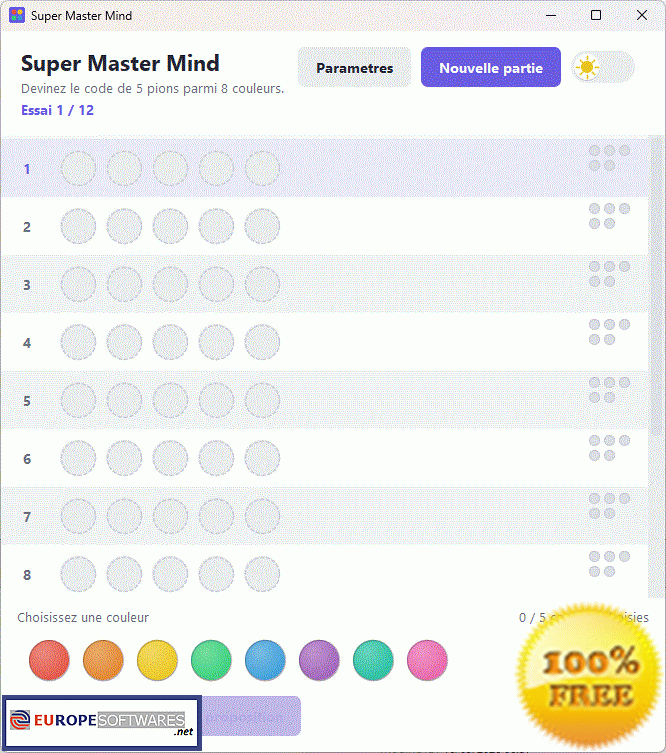The height and width of the screenshot is (753, 666).
Task: Click the Super Master Mind app icon
Action: [17, 15]
